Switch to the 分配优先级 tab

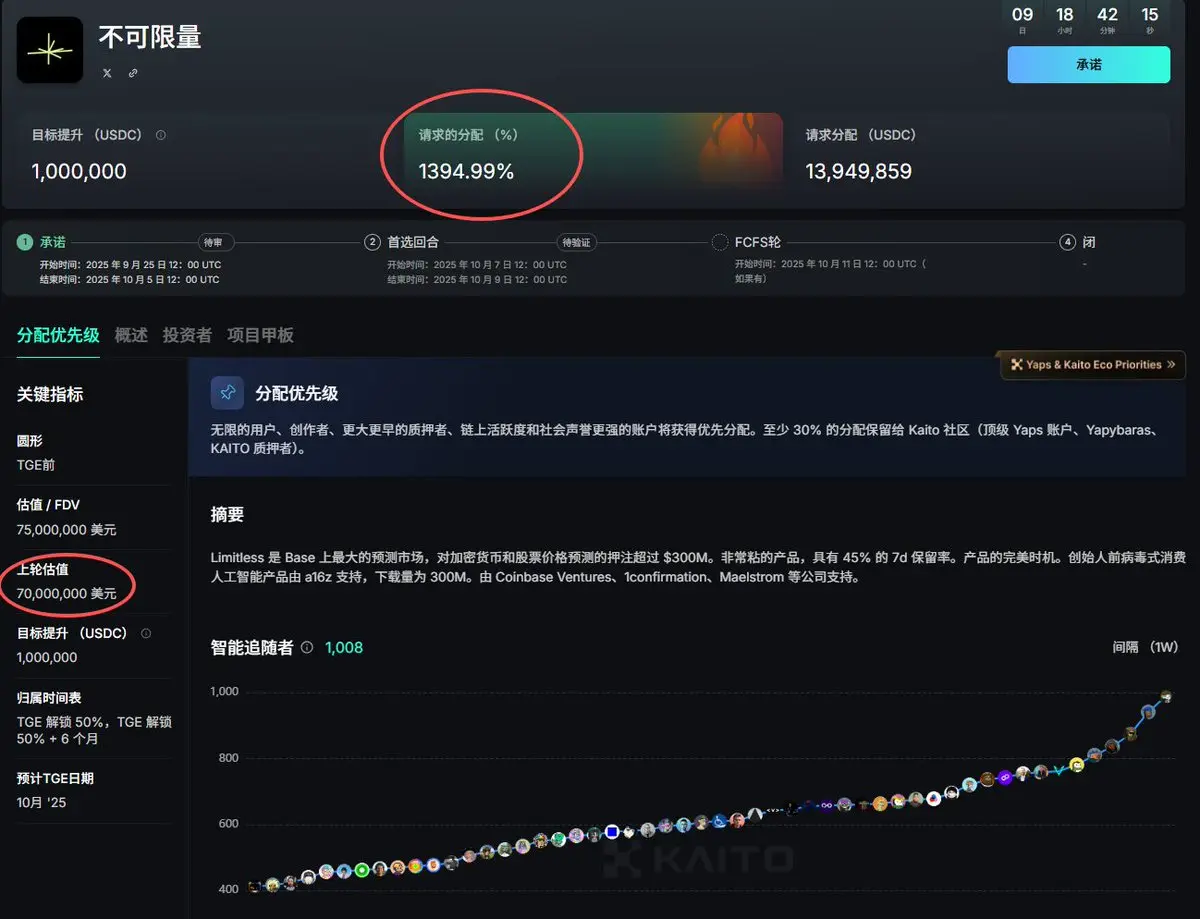point(58,335)
